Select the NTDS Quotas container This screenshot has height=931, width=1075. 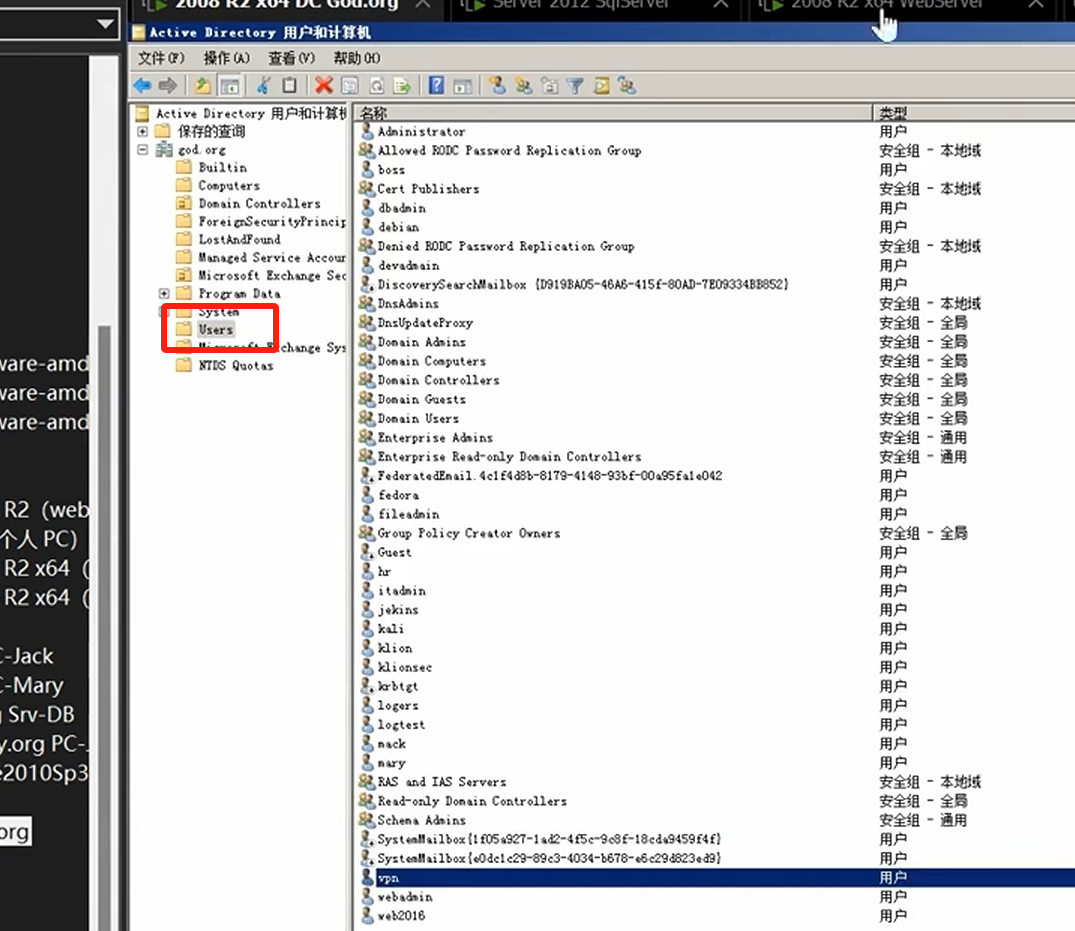tap(236, 365)
